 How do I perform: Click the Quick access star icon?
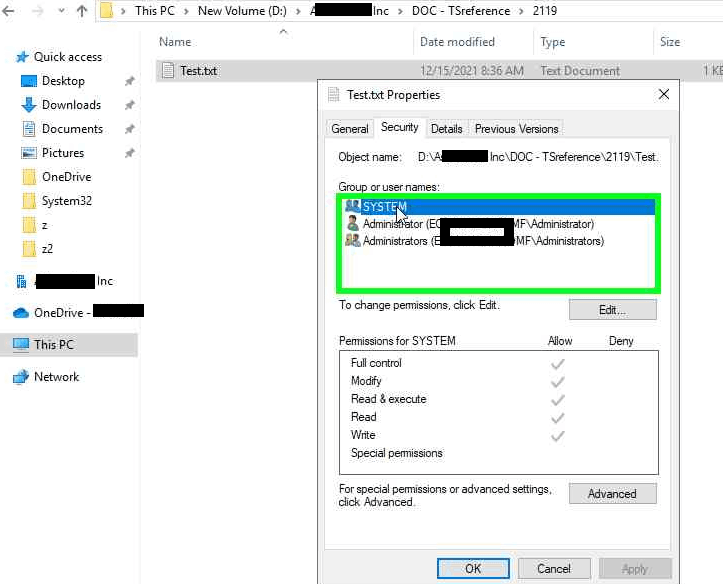point(22,57)
